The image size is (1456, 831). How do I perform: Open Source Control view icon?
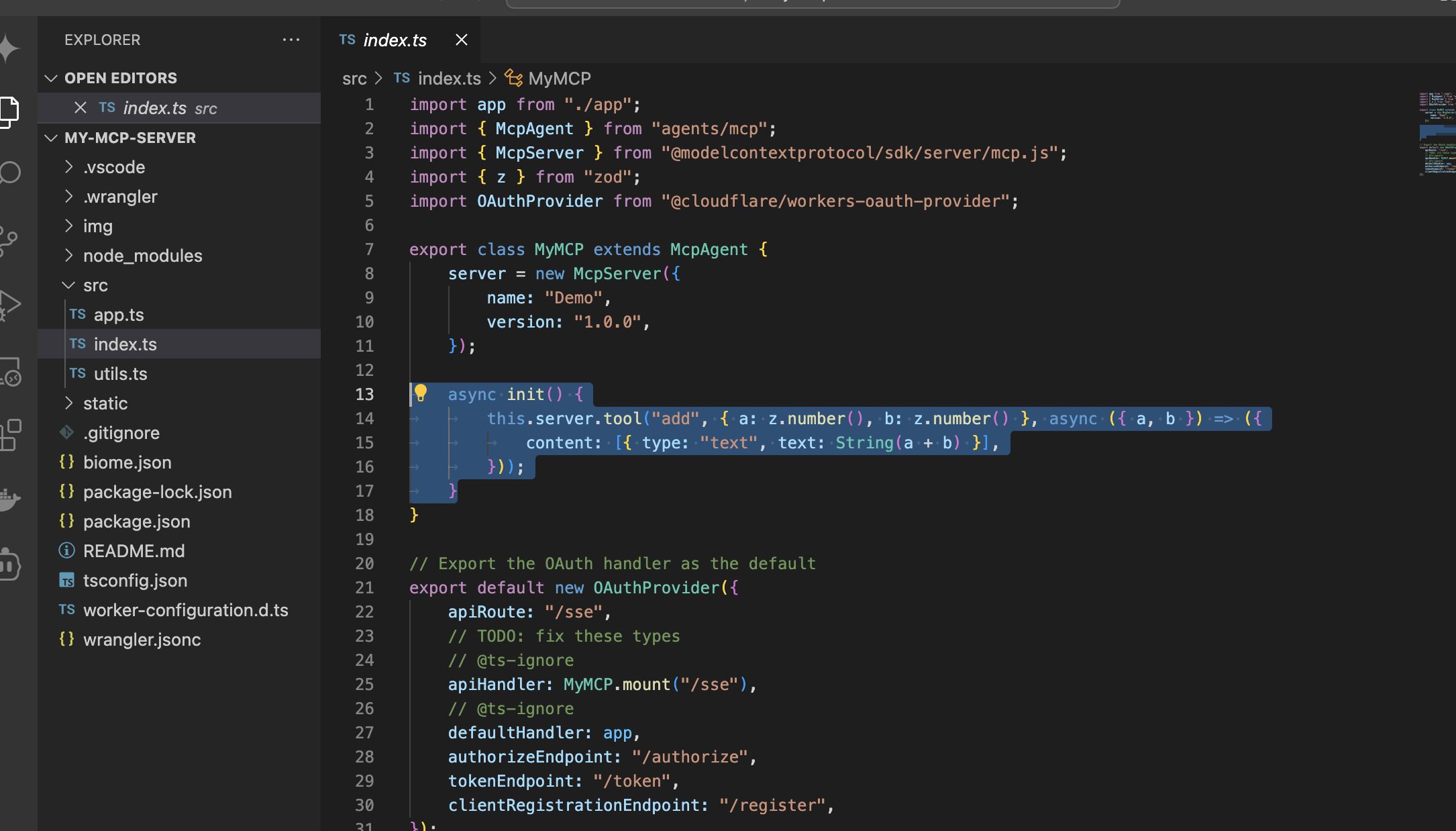coord(9,240)
